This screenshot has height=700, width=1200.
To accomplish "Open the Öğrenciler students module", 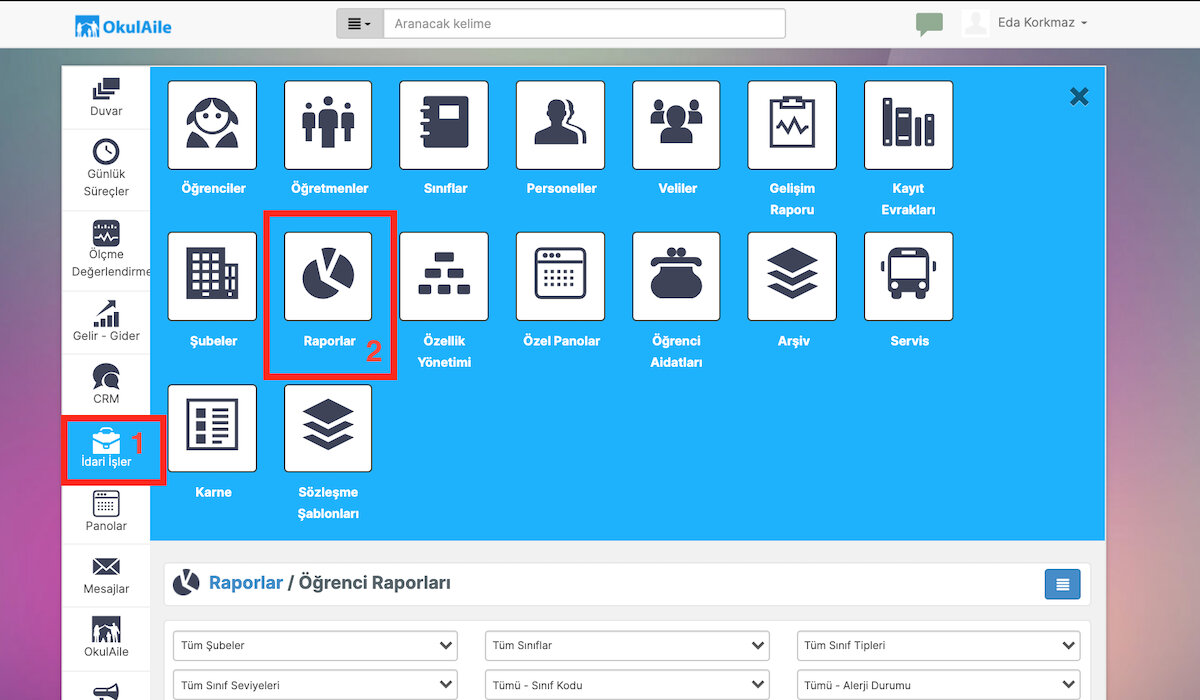I will [x=212, y=125].
